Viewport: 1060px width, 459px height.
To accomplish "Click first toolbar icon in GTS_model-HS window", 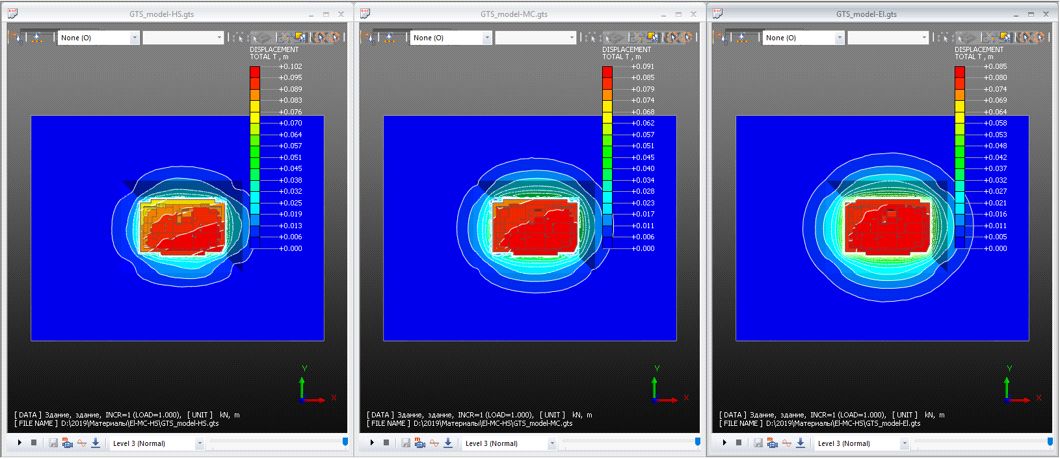I will tap(17, 37).
